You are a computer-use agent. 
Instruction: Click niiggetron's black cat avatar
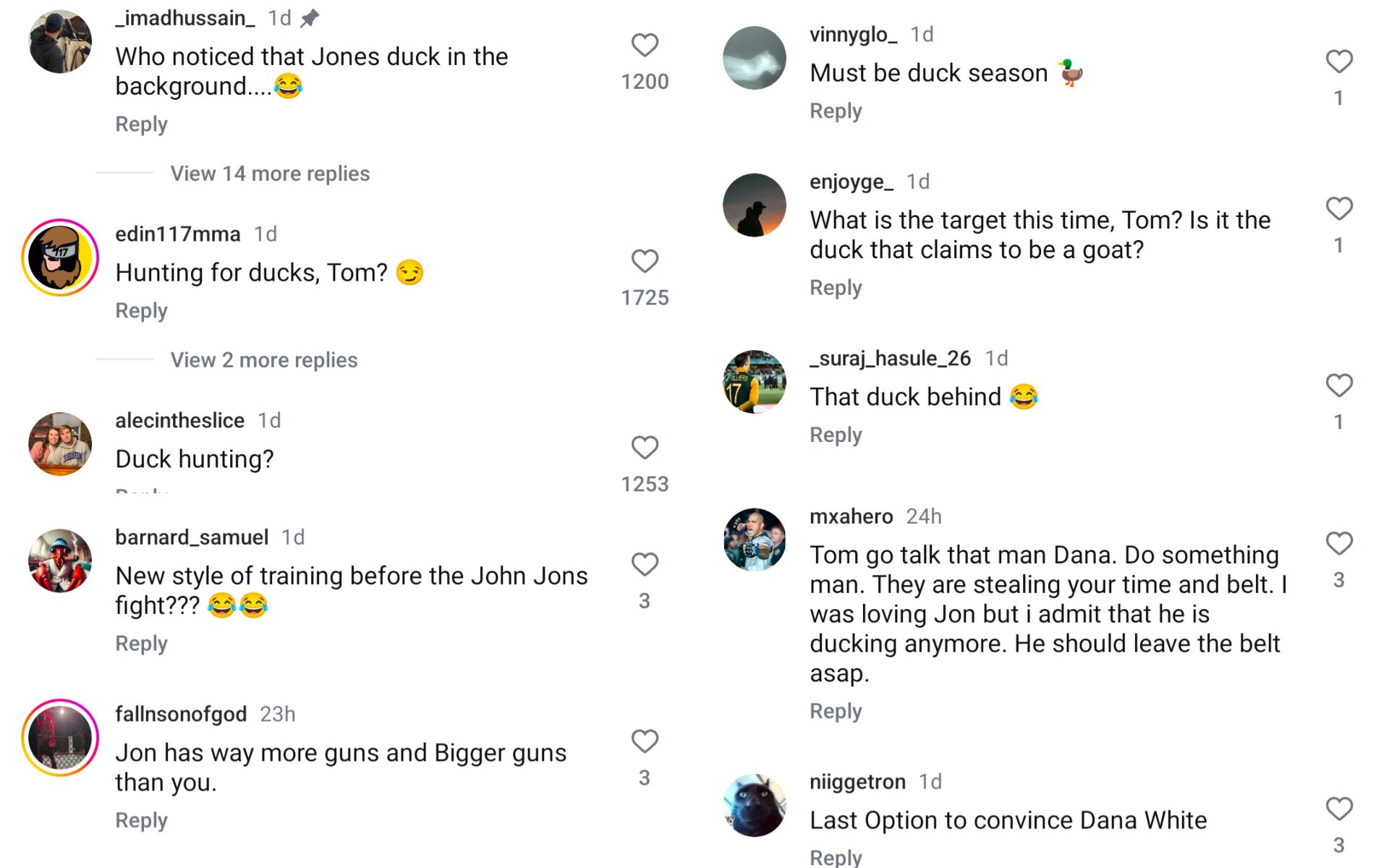(x=755, y=807)
